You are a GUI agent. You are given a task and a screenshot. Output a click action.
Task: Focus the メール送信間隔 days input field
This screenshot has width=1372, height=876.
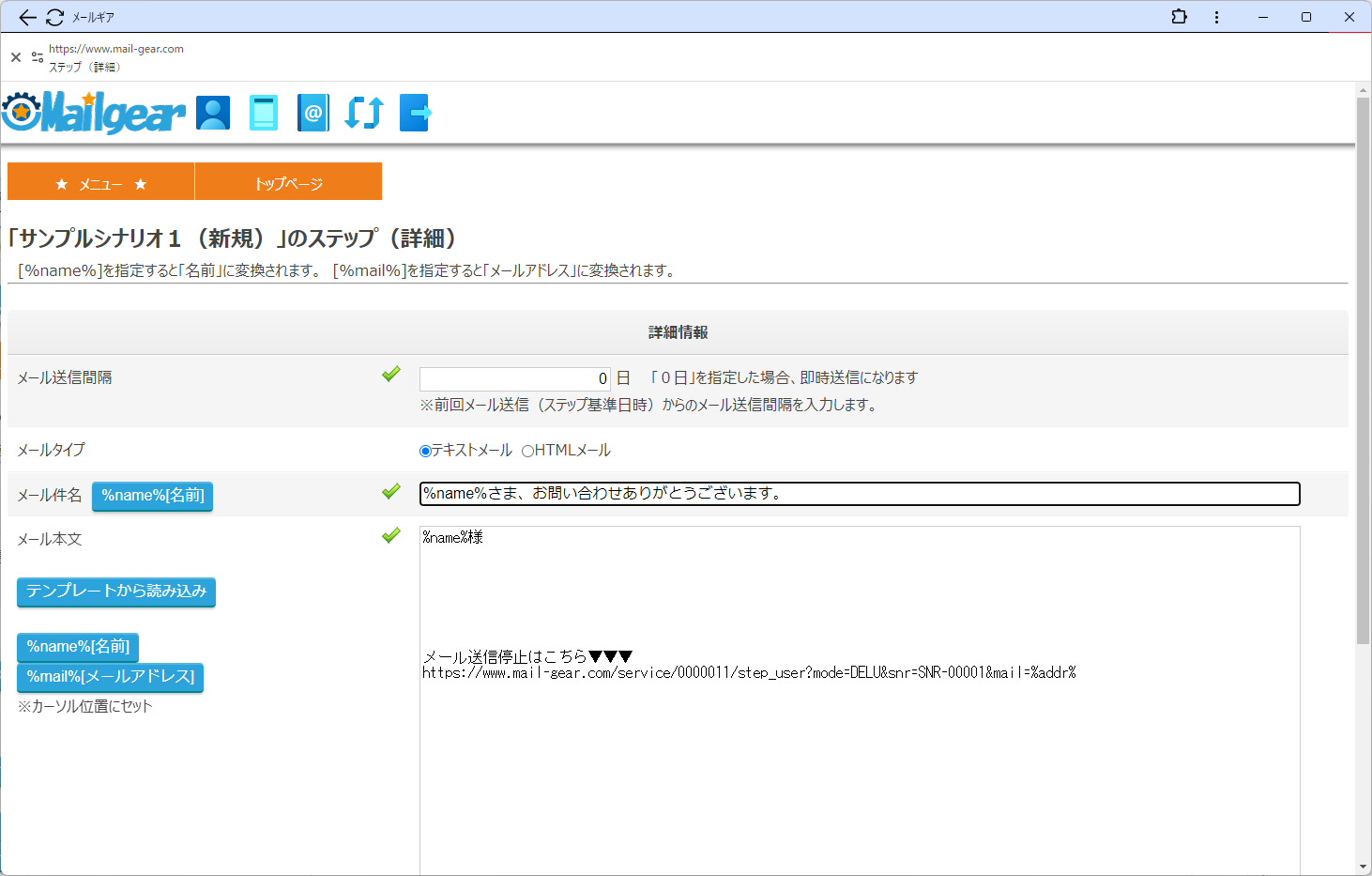[515, 378]
